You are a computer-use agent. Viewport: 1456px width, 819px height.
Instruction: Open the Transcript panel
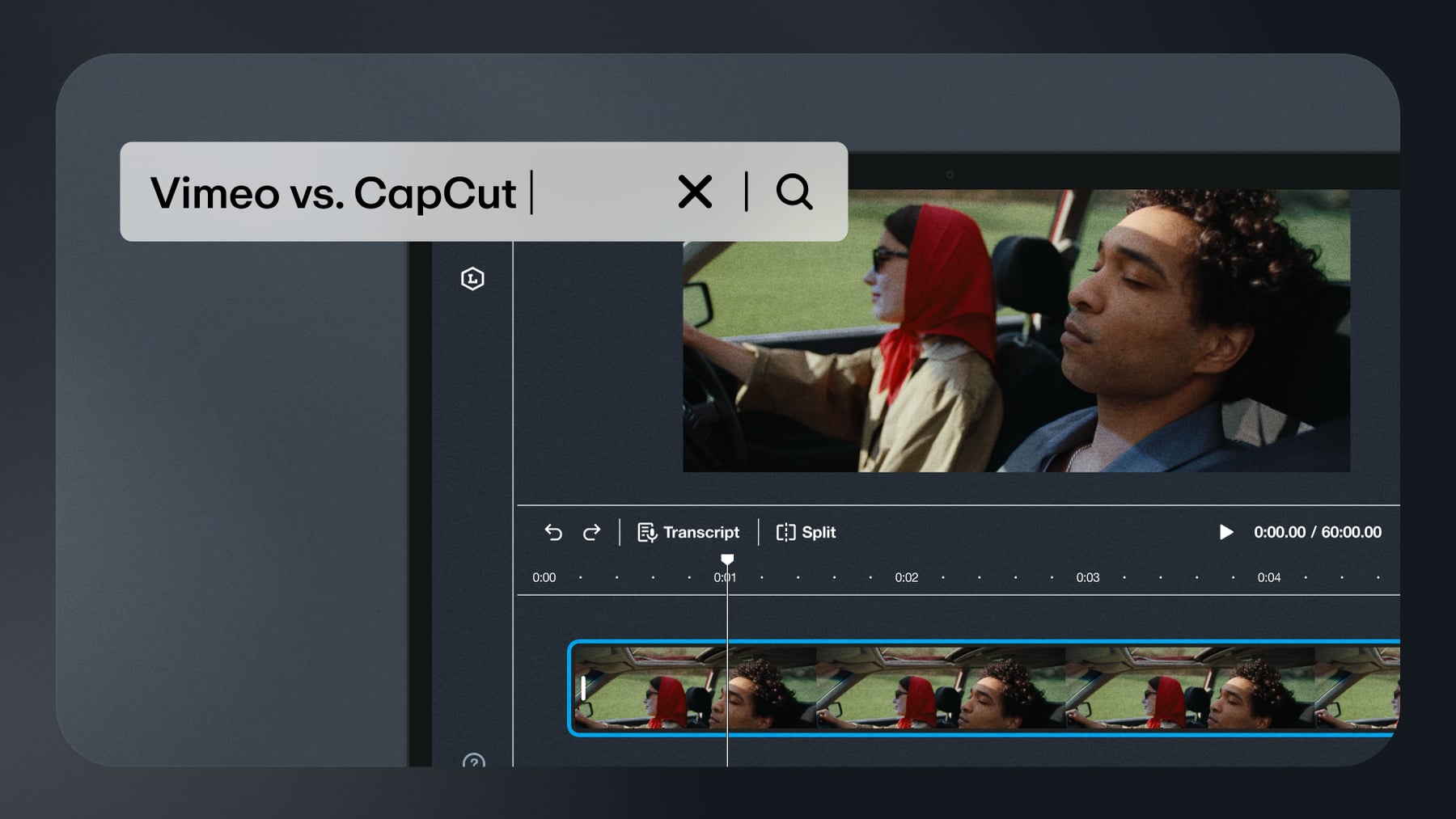click(x=688, y=532)
